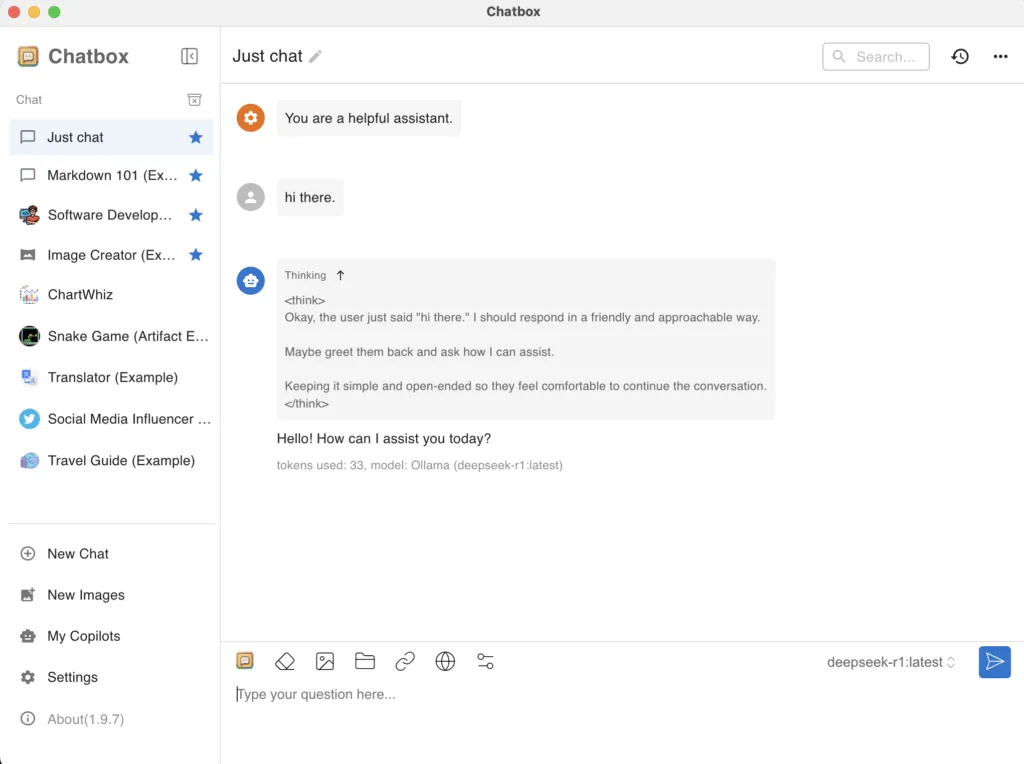Attach an image using the picture icon

[325, 661]
